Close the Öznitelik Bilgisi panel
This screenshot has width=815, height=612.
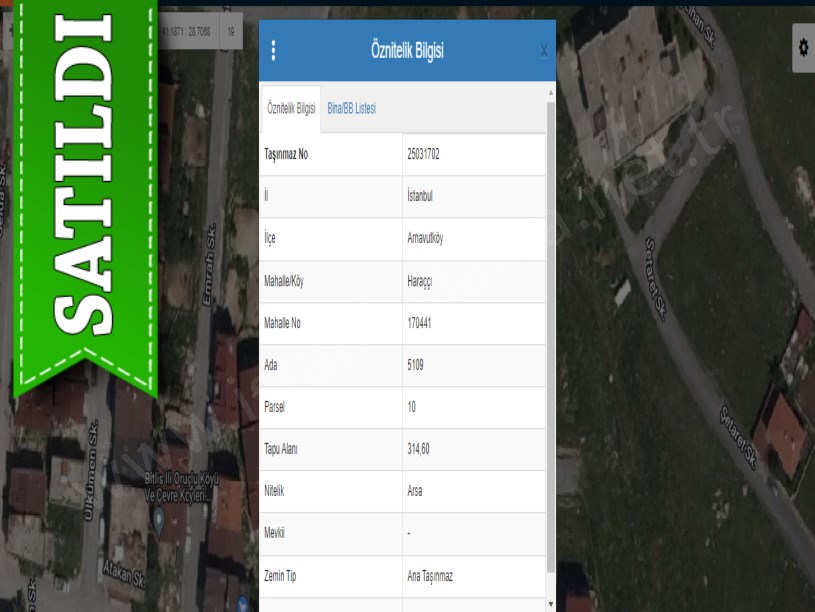tap(543, 51)
